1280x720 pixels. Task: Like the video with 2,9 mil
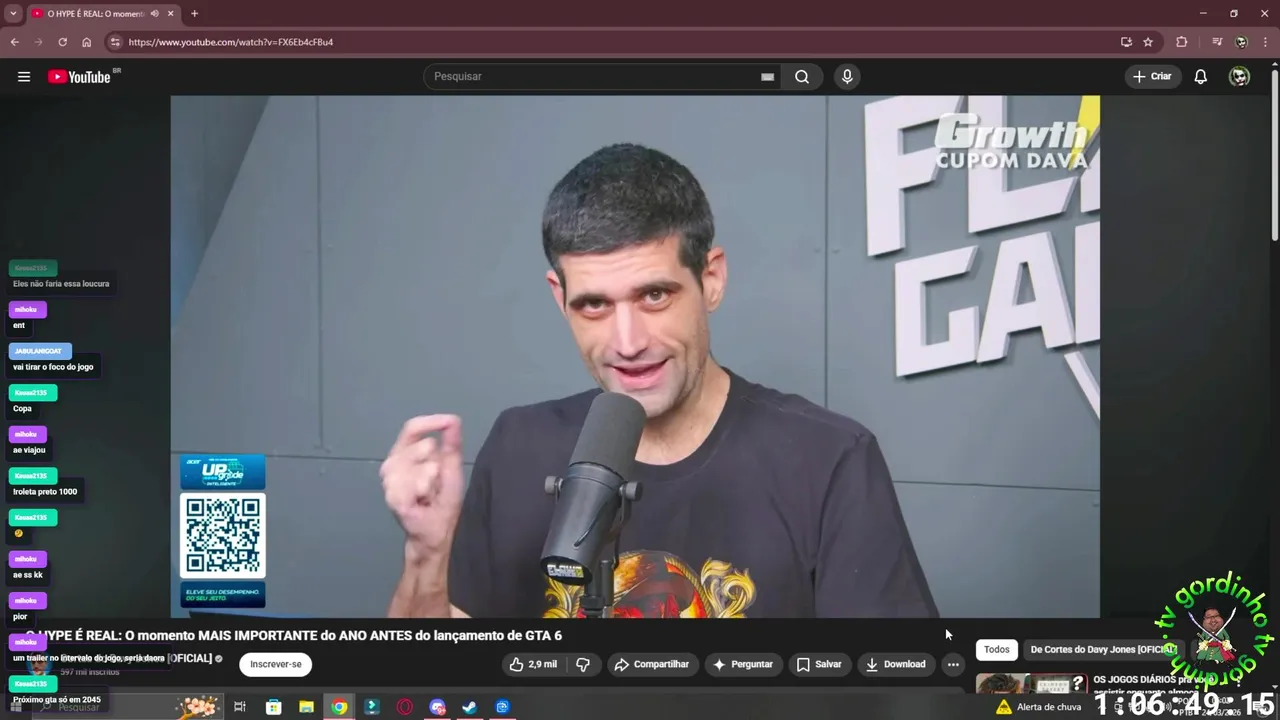pyautogui.click(x=533, y=664)
